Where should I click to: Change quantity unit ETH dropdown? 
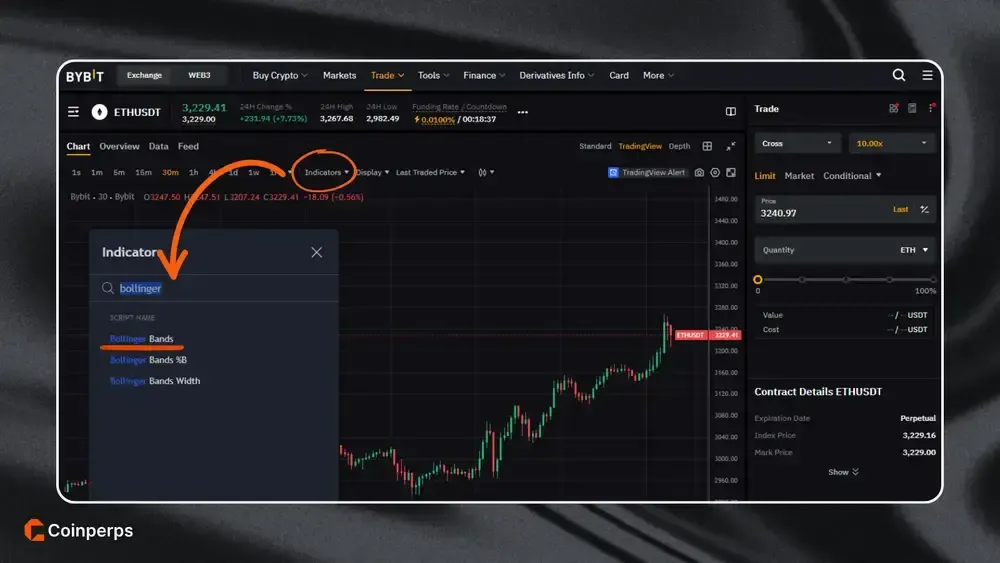point(914,250)
